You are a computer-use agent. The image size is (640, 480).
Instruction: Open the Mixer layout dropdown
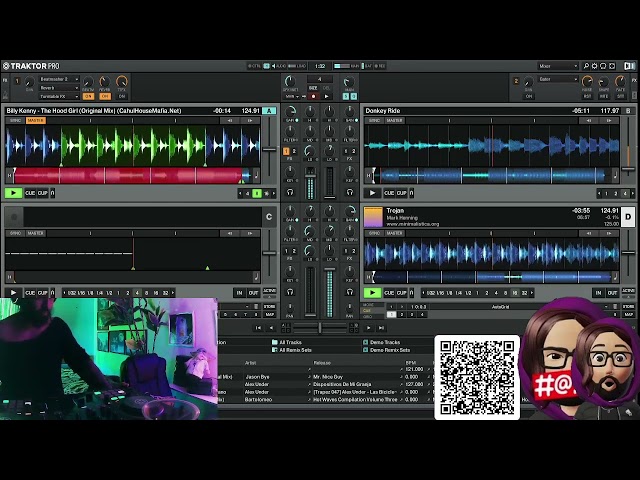[558, 66]
